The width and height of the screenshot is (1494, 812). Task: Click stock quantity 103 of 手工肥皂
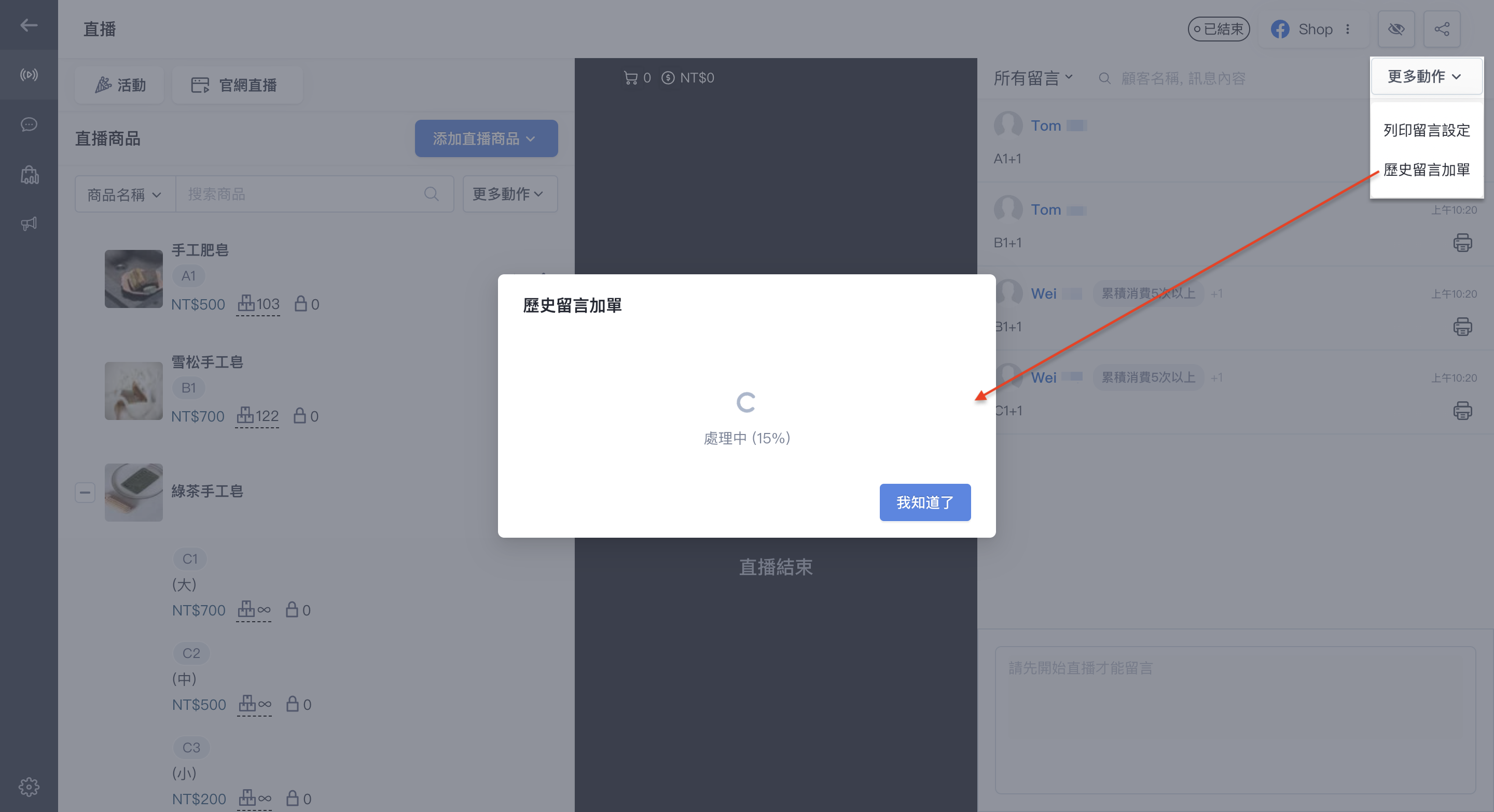pyautogui.click(x=258, y=304)
